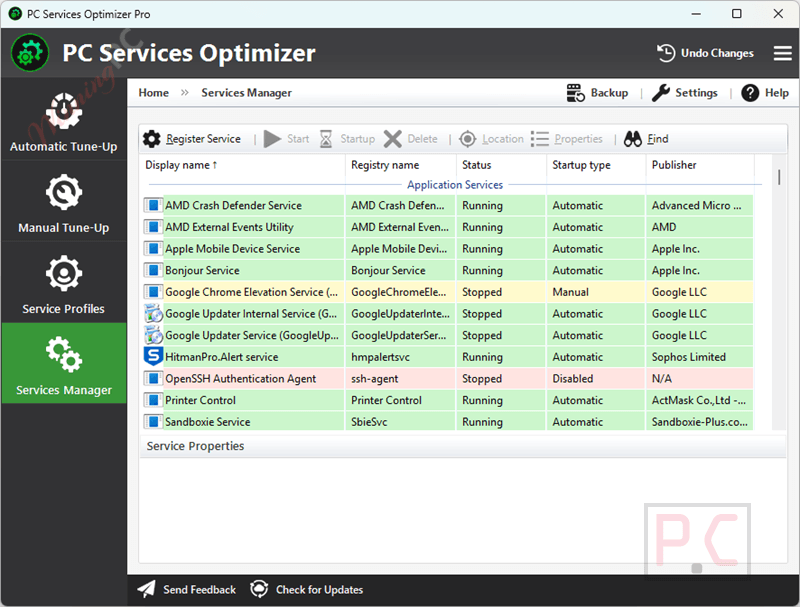Click the Find binoculars icon
Screen dimensions: 800x607
coord(633,139)
